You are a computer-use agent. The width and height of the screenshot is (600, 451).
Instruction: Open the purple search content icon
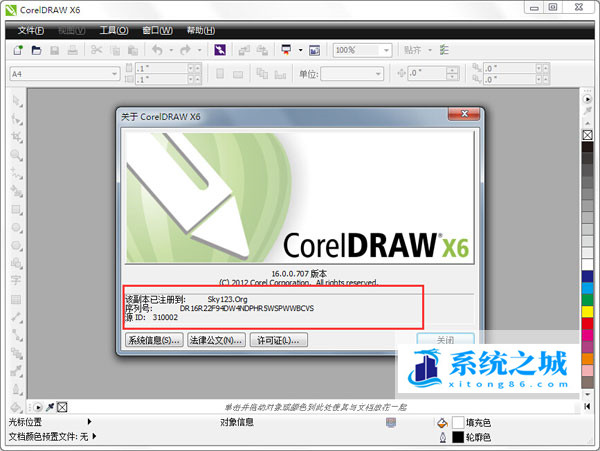point(220,50)
